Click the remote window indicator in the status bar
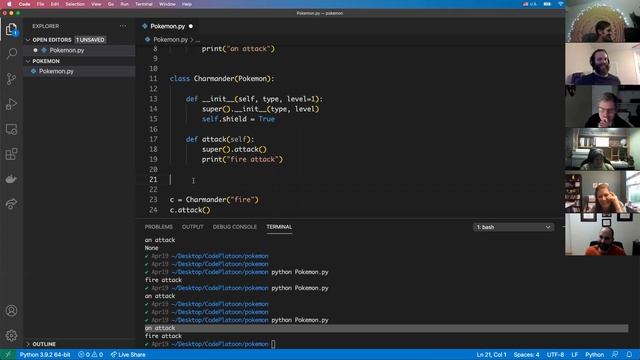This screenshot has width=640, height=360. pos(7,354)
